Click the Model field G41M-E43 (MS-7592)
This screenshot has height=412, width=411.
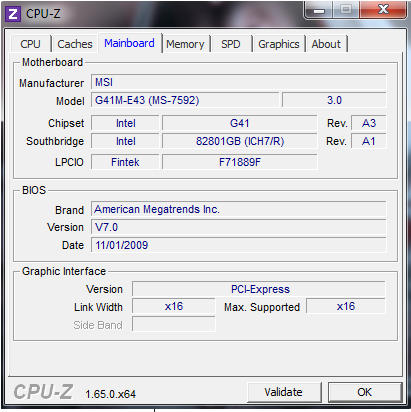(x=185, y=100)
